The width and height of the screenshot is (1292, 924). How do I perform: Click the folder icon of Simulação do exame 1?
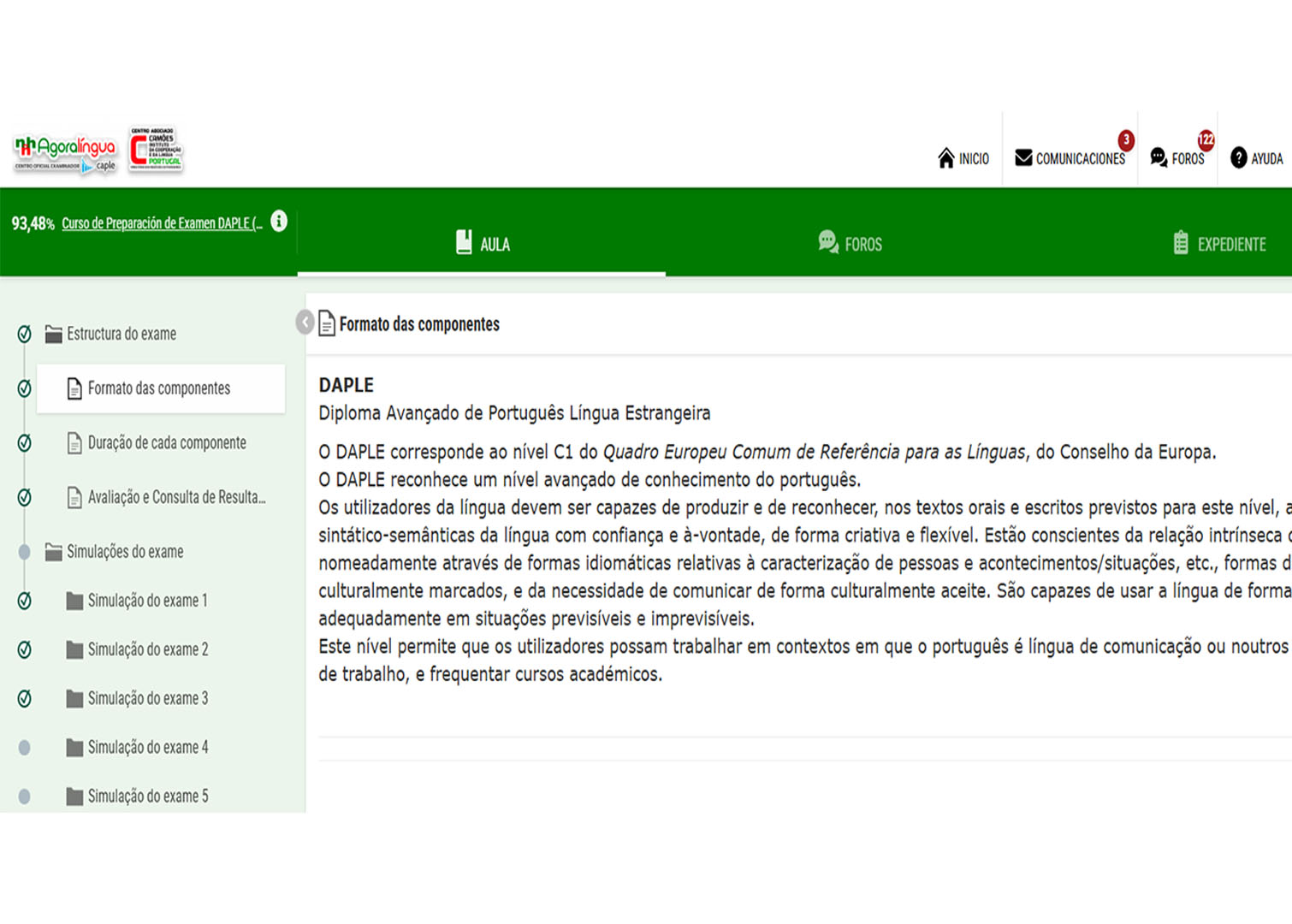pyautogui.click(x=74, y=601)
